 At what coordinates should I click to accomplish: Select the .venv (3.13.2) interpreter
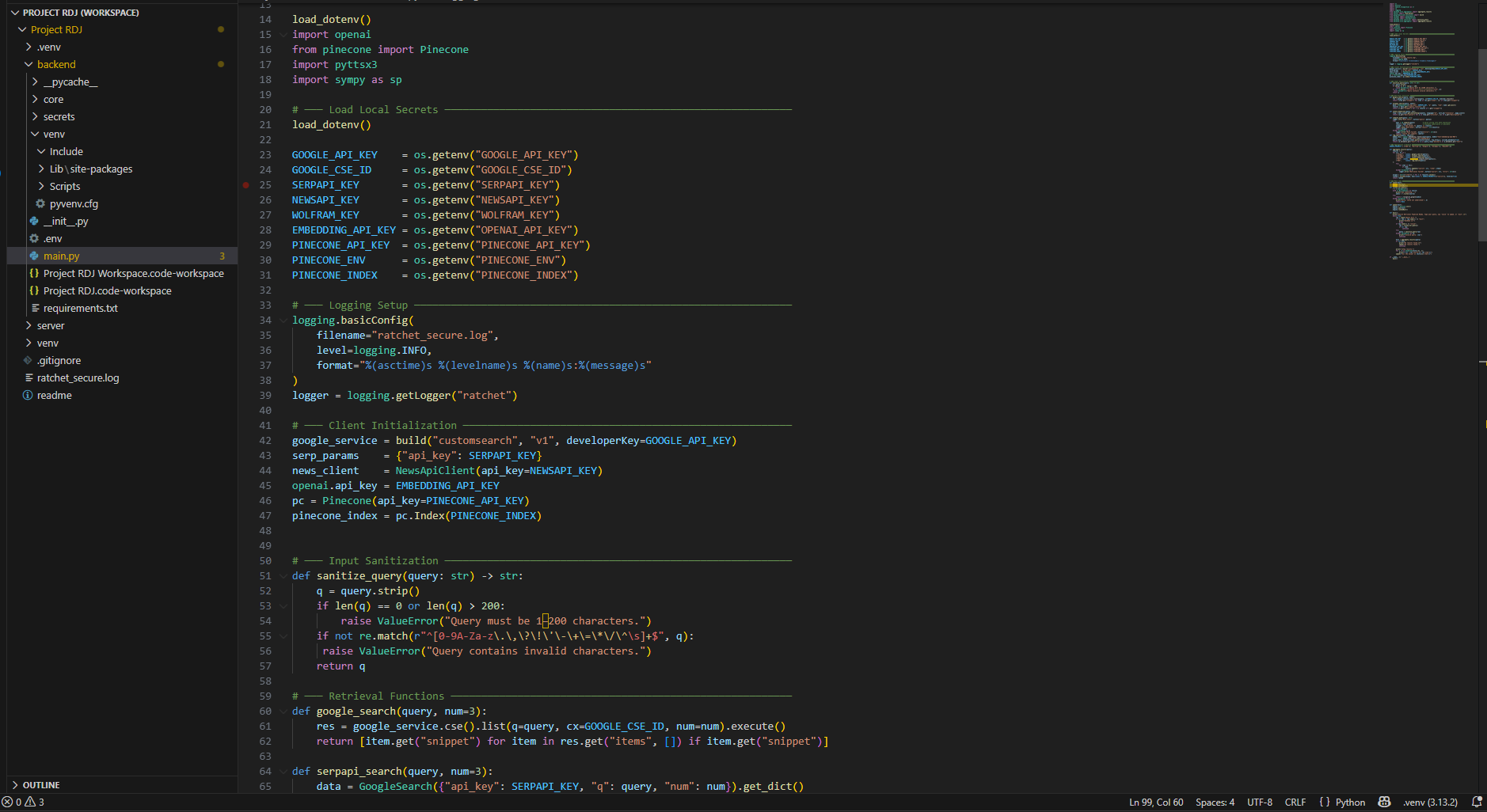1430,802
